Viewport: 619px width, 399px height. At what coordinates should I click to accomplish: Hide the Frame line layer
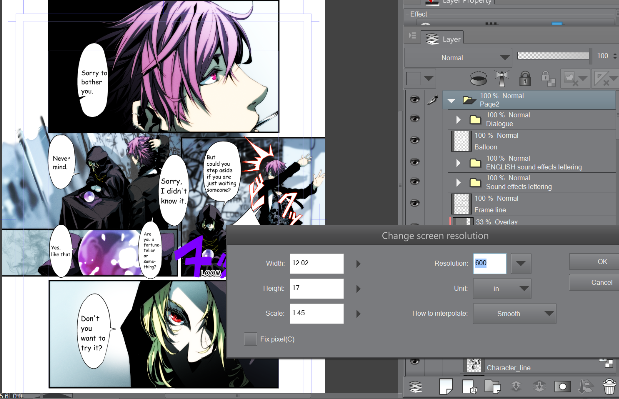pos(415,203)
